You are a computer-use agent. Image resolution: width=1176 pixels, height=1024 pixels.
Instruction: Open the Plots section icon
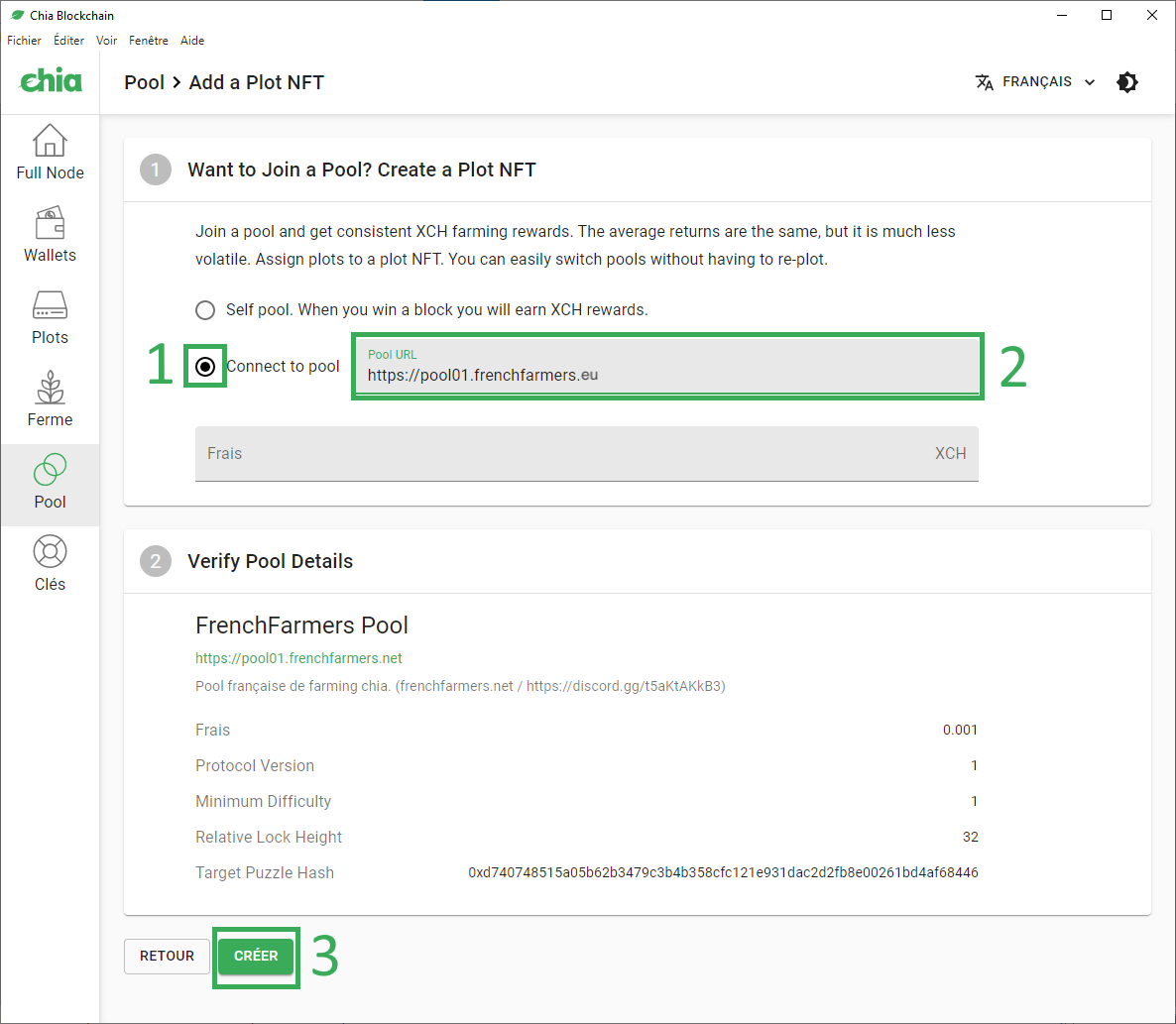click(x=50, y=305)
